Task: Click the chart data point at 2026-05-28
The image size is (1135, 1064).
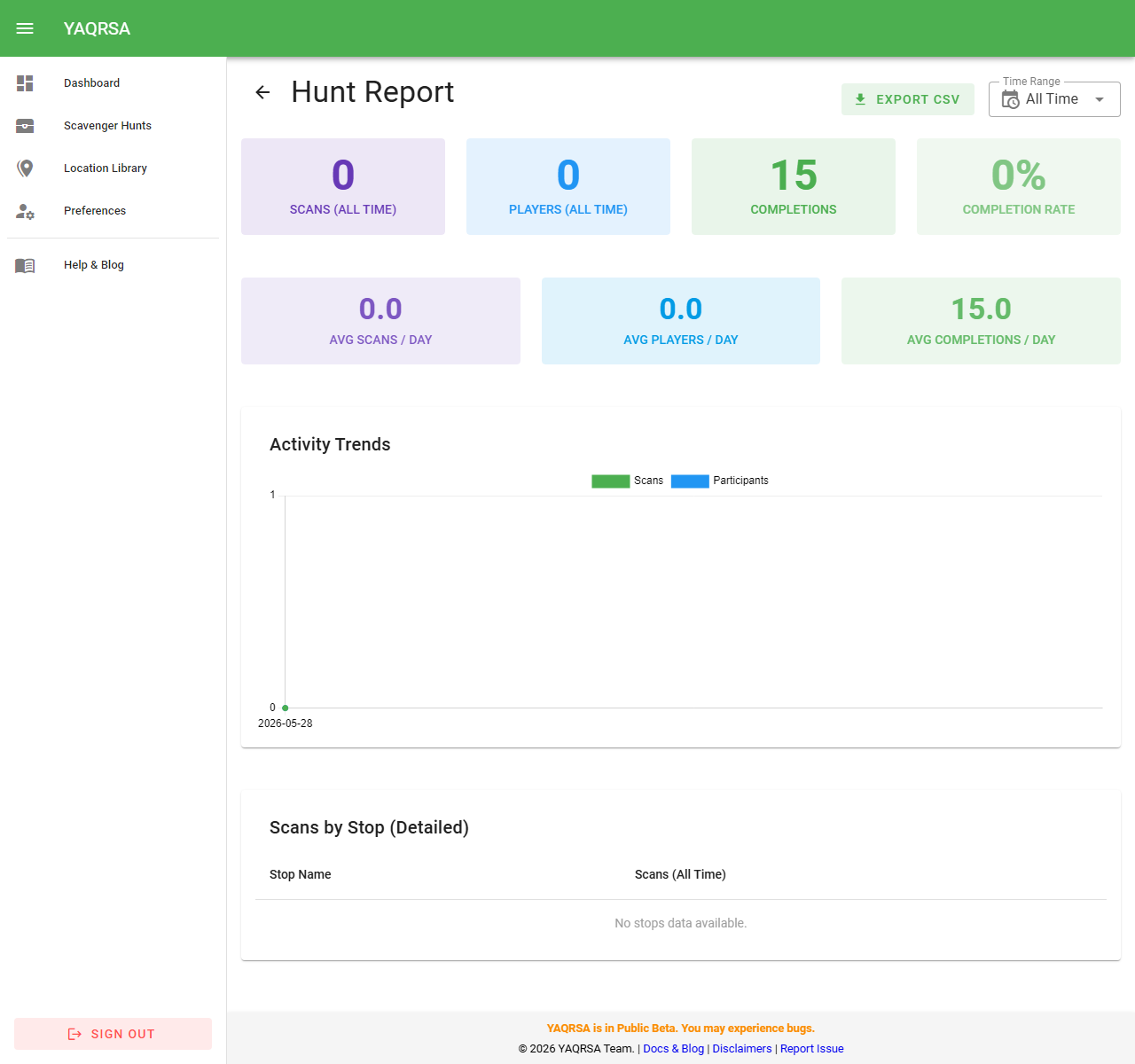Action: [x=285, y=708]
